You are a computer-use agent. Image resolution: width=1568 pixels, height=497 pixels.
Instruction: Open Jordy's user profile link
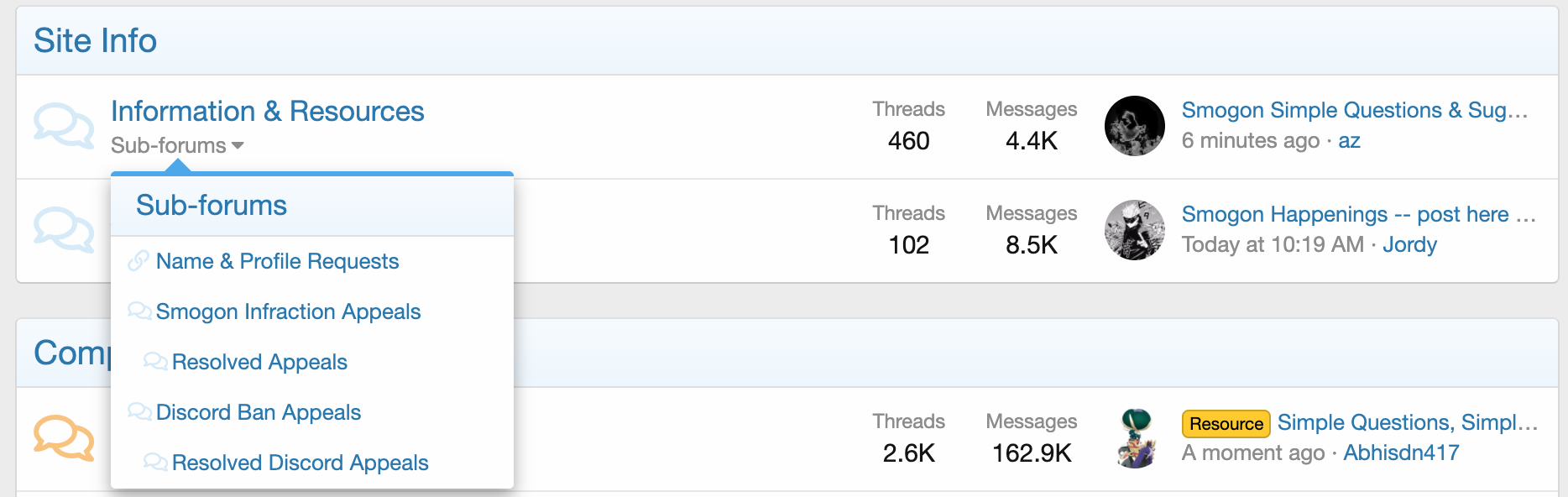1409,244
